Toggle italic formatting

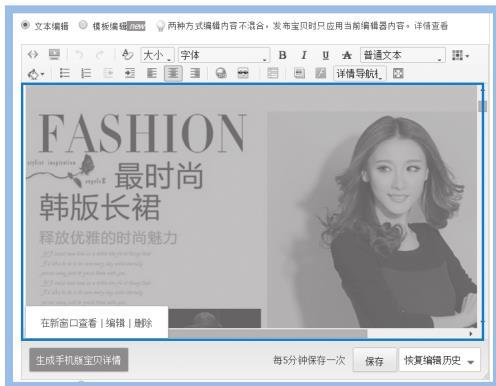pyautogui.click(x=304, y=55)
